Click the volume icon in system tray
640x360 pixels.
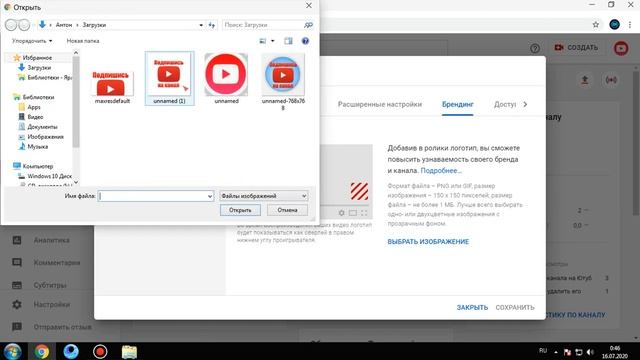(590, 352)
